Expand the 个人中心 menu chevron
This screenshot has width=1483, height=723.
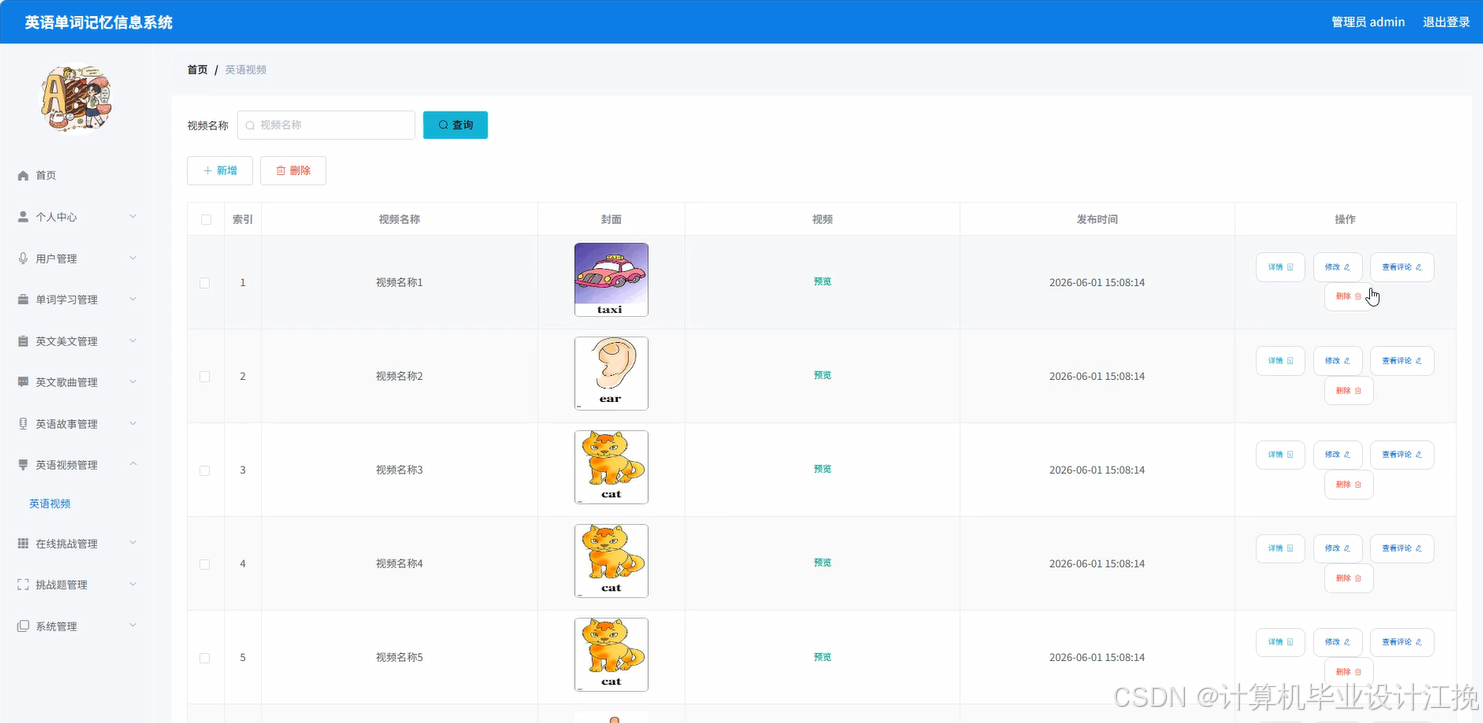[x=133, y=217]
